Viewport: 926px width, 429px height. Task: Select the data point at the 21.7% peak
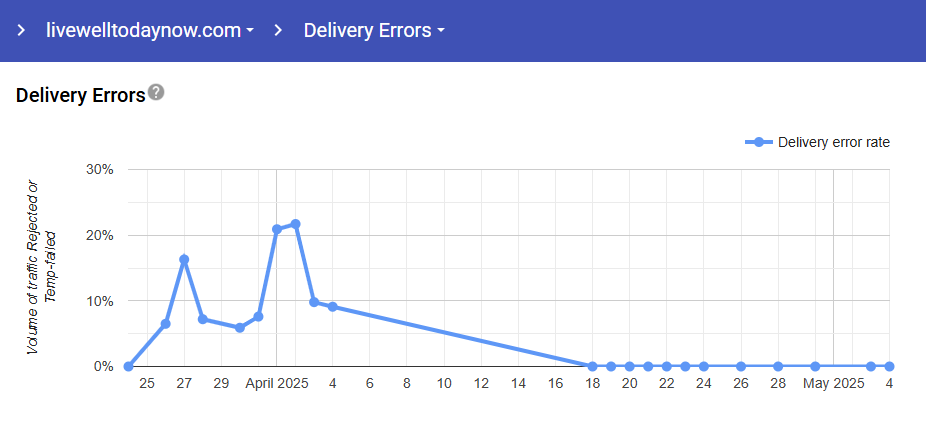[x=296, y=224]
